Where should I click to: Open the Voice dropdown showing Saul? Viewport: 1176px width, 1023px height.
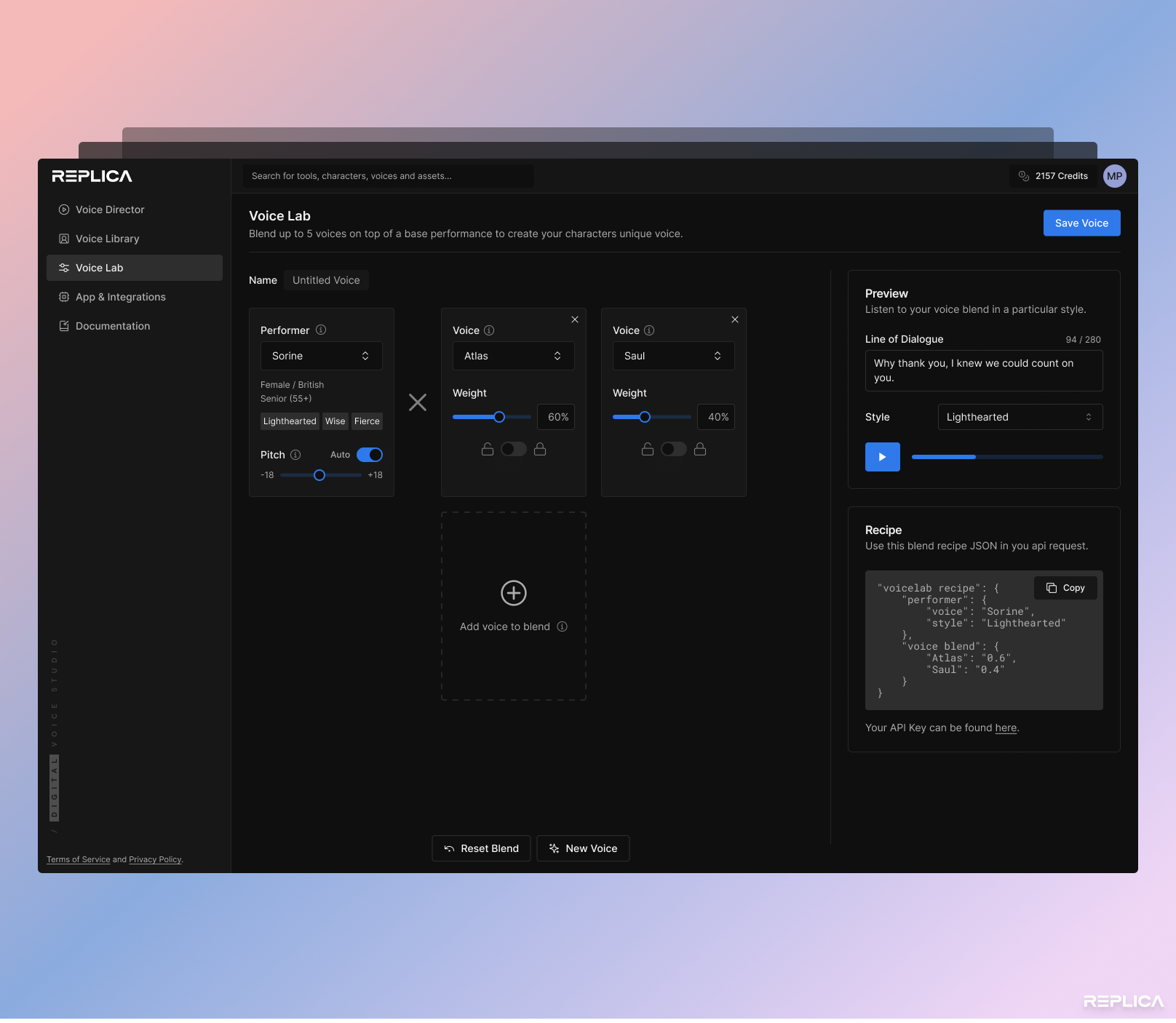tap(674, 356)
